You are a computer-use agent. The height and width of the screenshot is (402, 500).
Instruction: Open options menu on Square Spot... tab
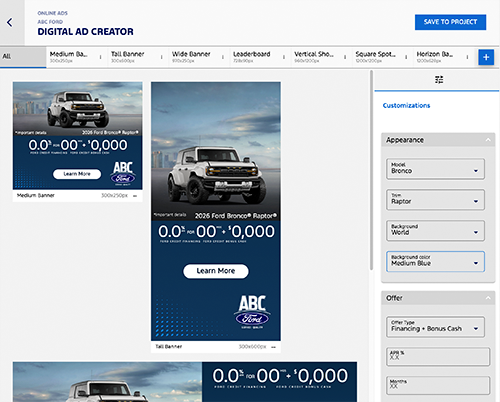point(406,57)
